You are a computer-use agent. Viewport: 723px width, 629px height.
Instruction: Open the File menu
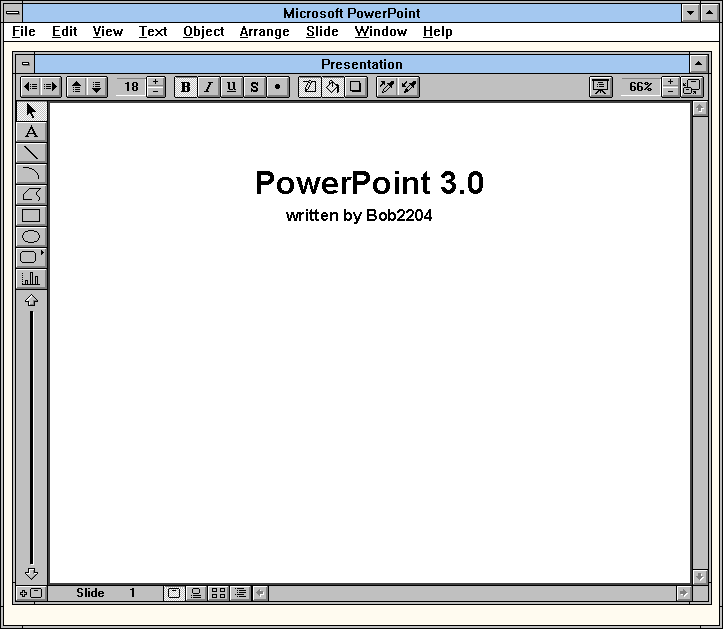(24, 31)
